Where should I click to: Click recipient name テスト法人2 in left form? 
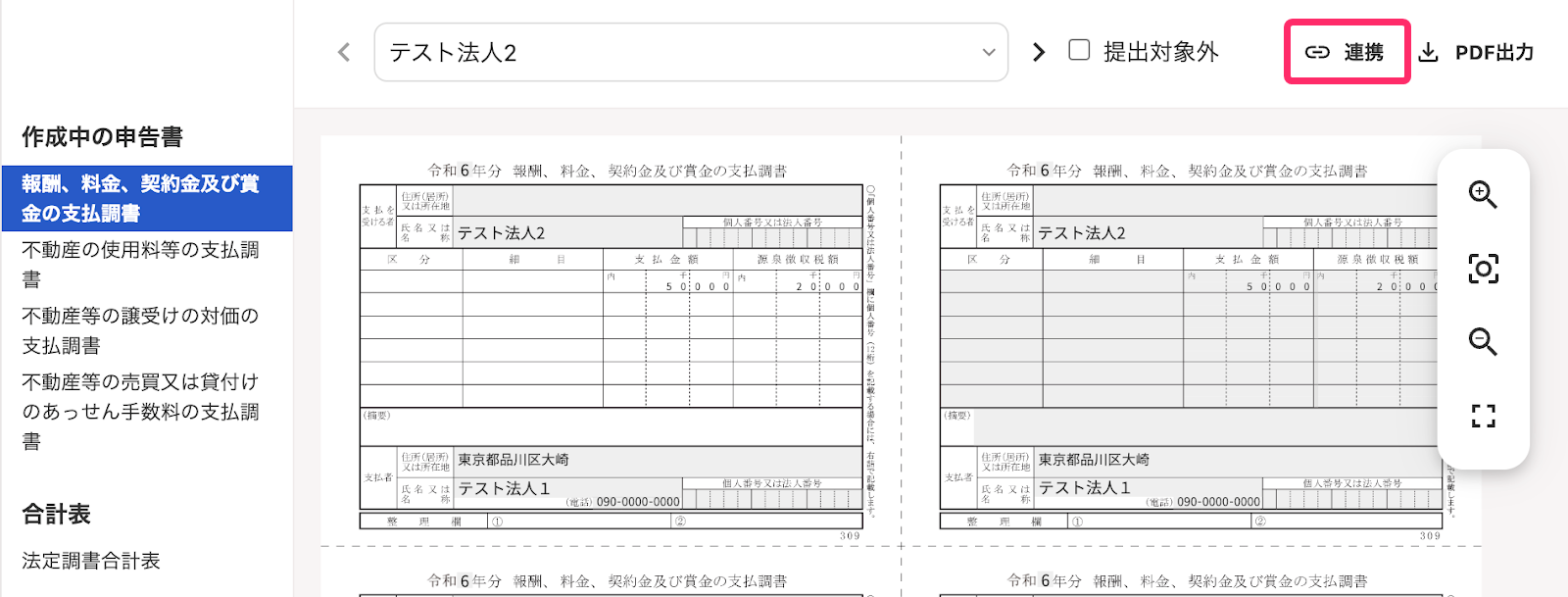coord(501,233)
